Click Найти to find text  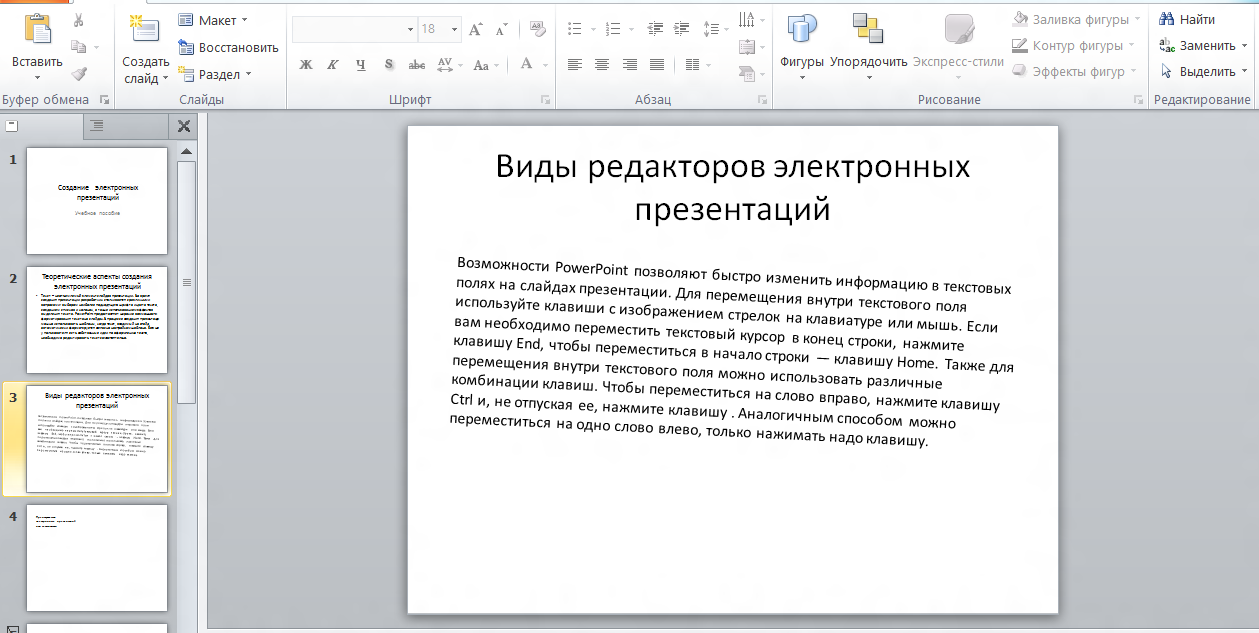click(x=1187, y=19)
